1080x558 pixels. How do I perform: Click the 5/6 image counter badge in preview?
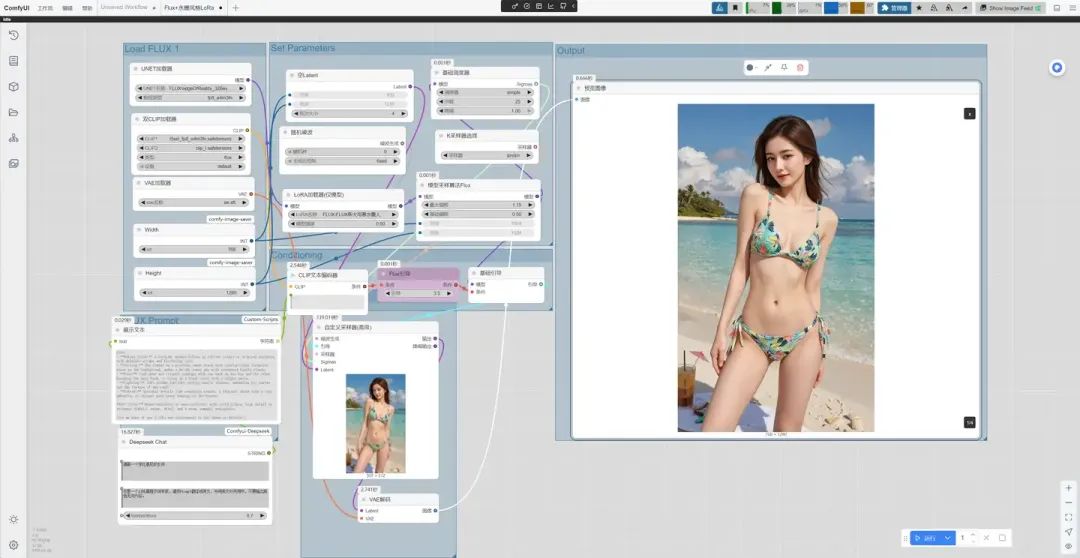969,422
